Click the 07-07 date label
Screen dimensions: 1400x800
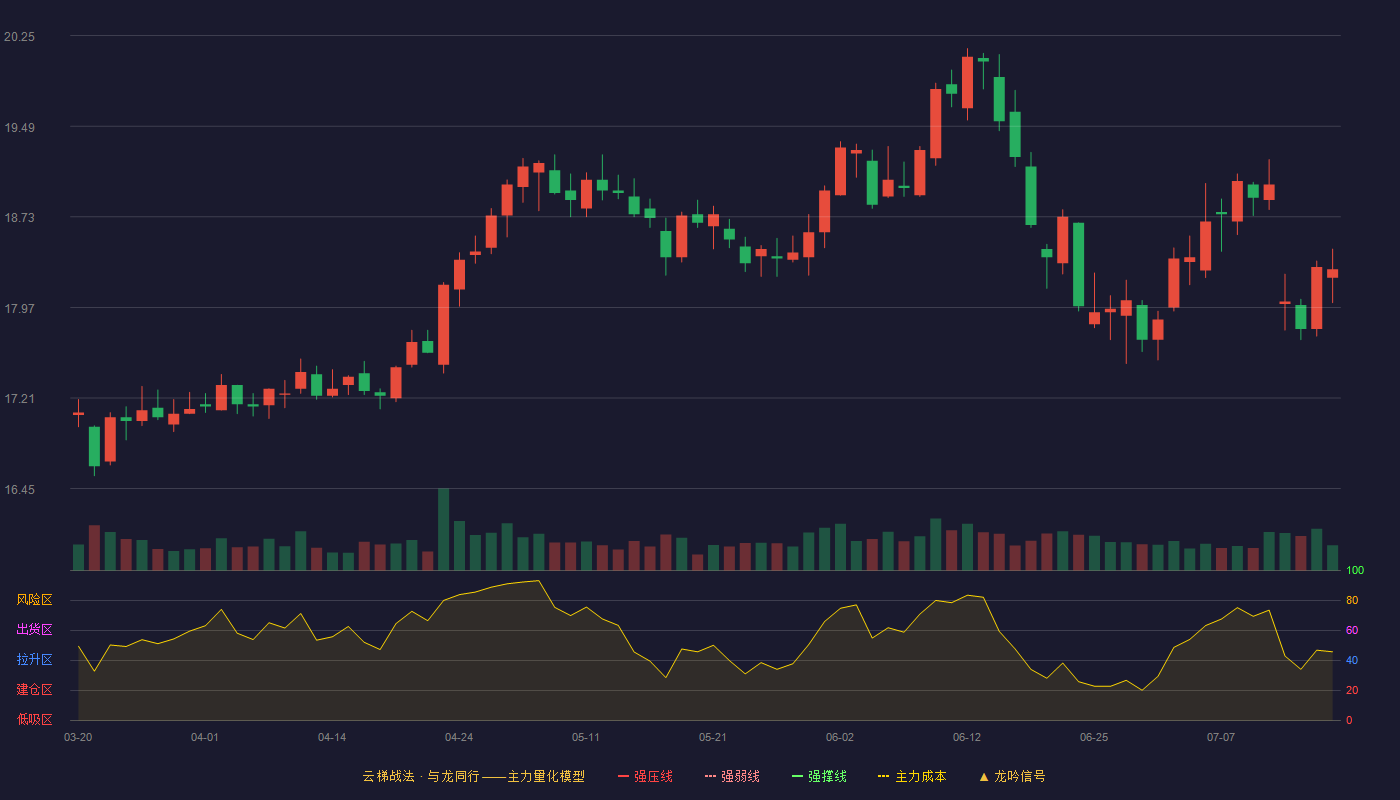click(1221, 737)
